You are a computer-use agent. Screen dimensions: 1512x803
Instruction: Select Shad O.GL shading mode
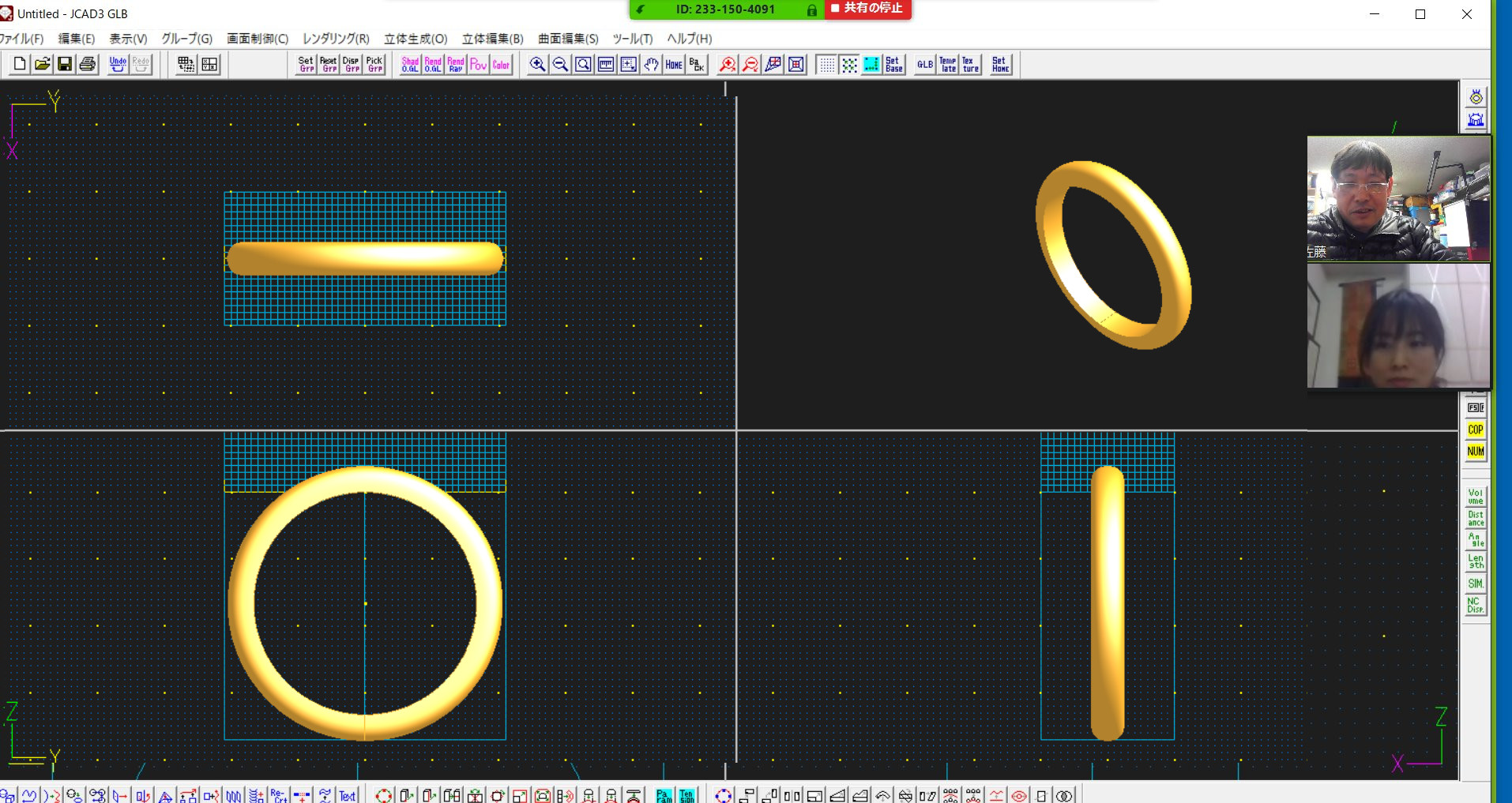point(410,65)
